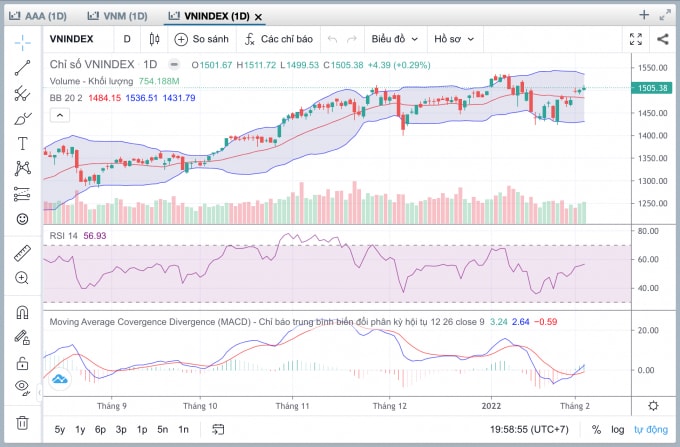Image resolution: width=680 pixels, height=447 pixels.
Task: Close the VNINDEX (1D) tab
Action: click(258, 17)
